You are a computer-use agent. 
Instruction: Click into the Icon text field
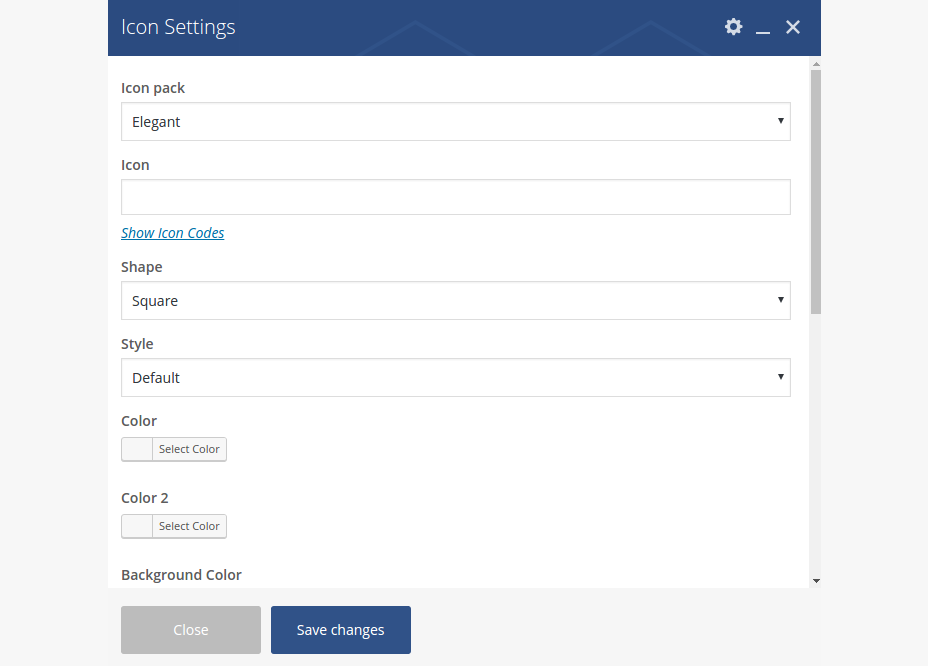coord(455,198)
